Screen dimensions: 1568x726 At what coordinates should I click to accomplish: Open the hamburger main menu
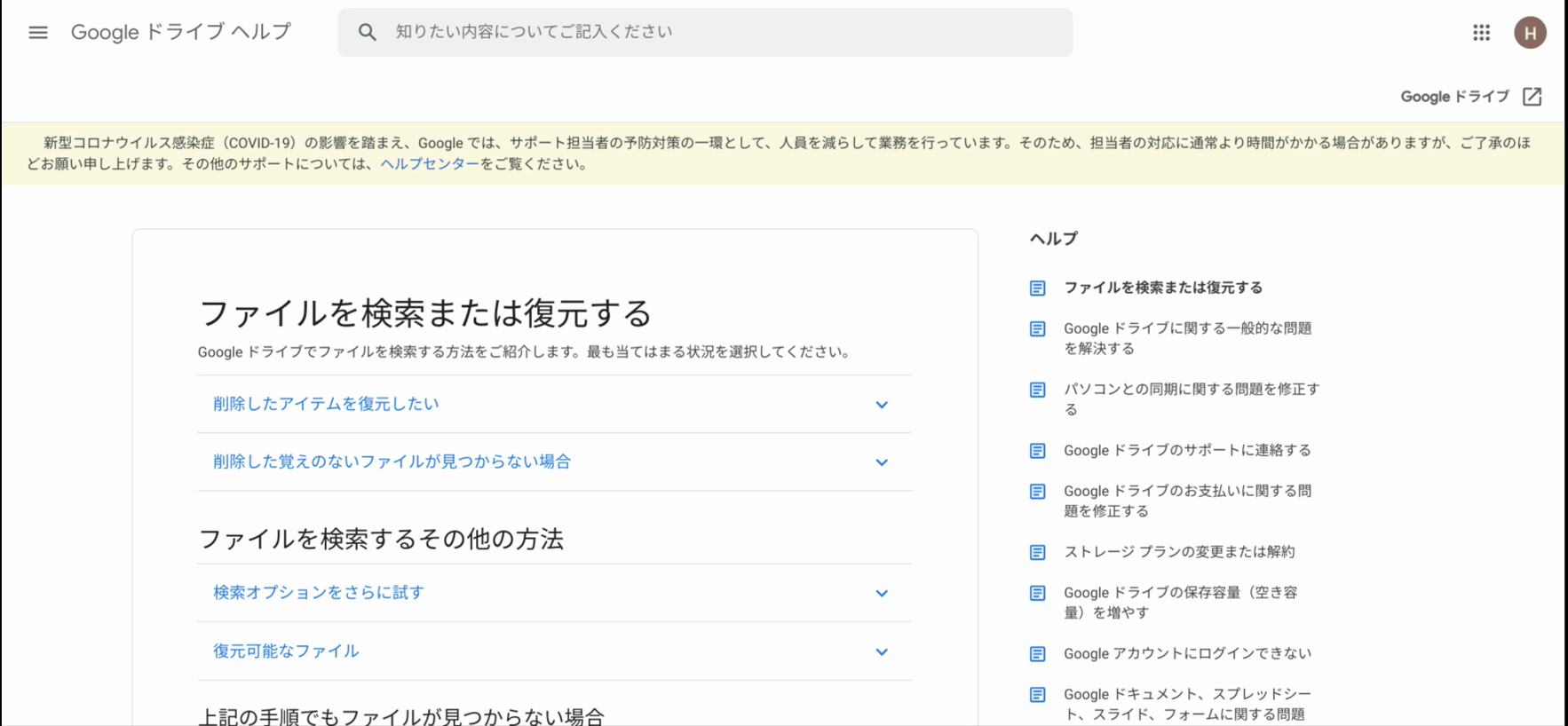point(38,33)
